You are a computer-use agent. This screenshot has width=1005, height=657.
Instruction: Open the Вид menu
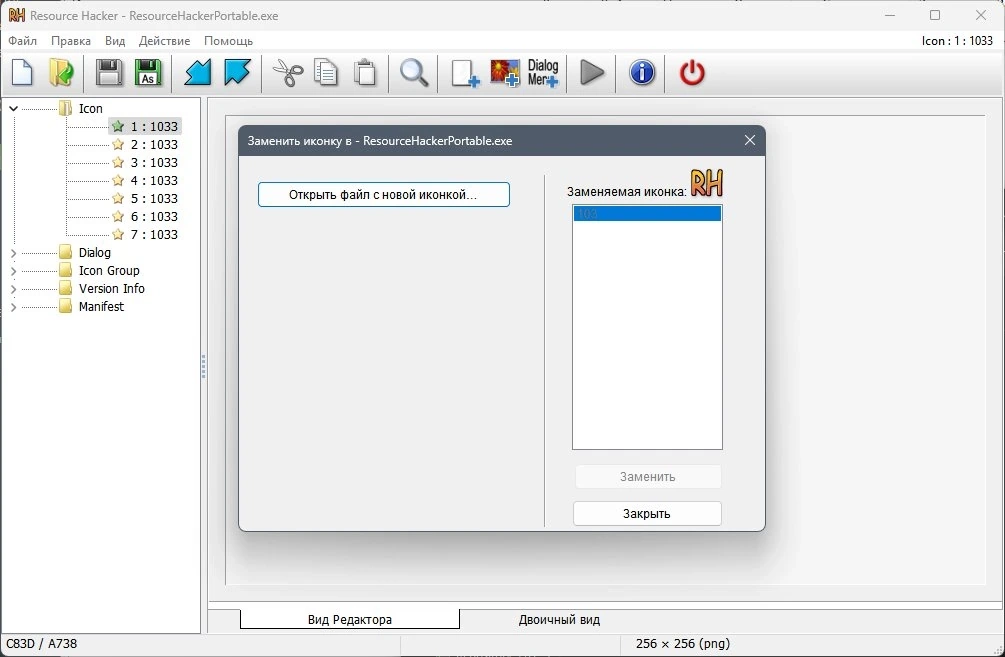click(115, 40)
